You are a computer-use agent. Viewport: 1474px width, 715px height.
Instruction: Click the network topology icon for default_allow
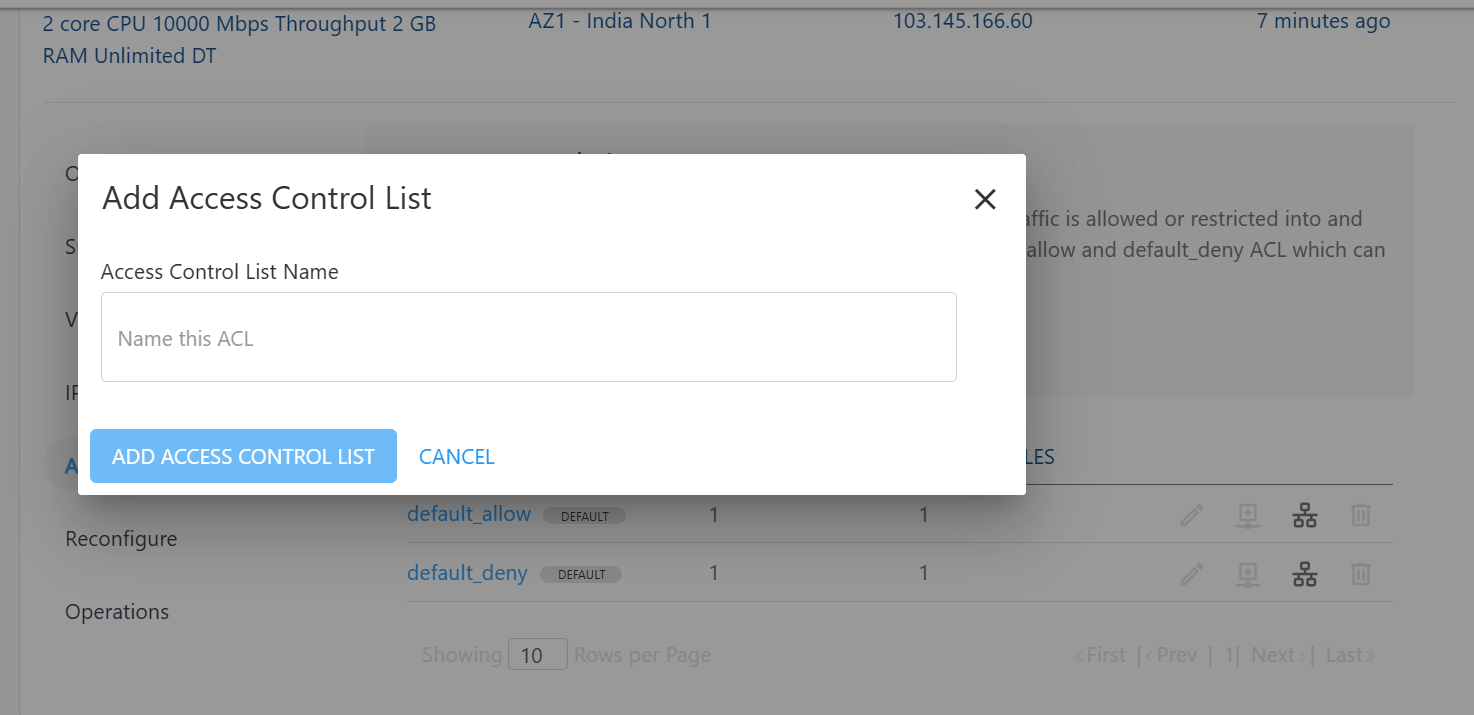tap(1304, 516)
